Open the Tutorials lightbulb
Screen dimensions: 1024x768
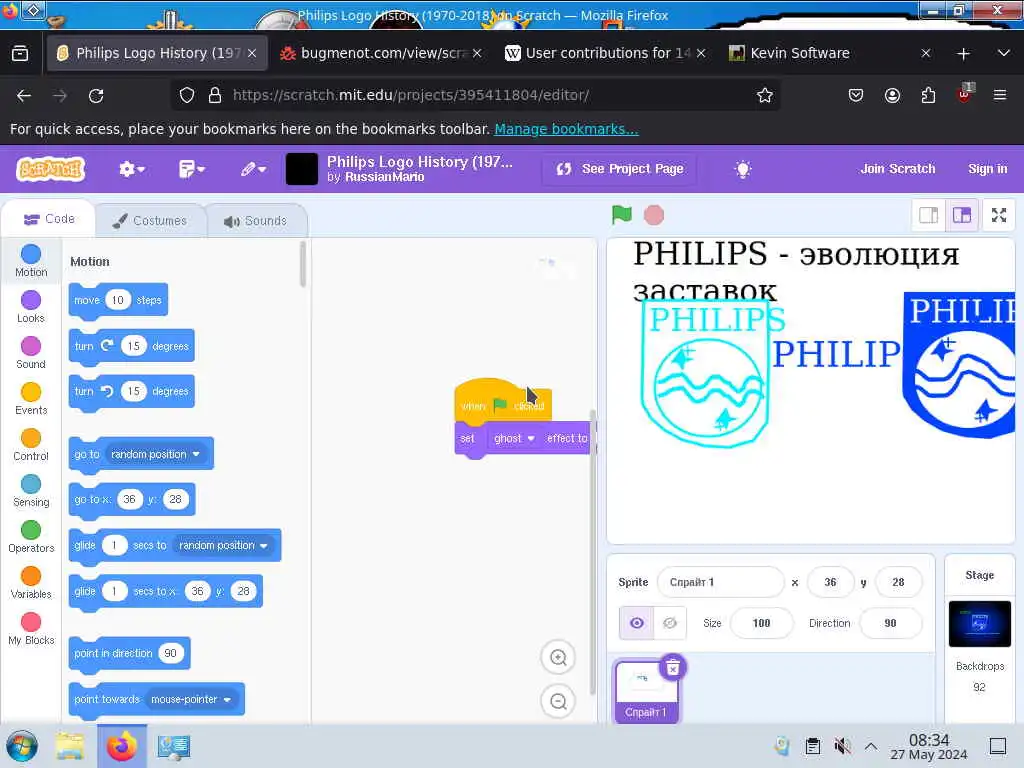click(743, 169)
